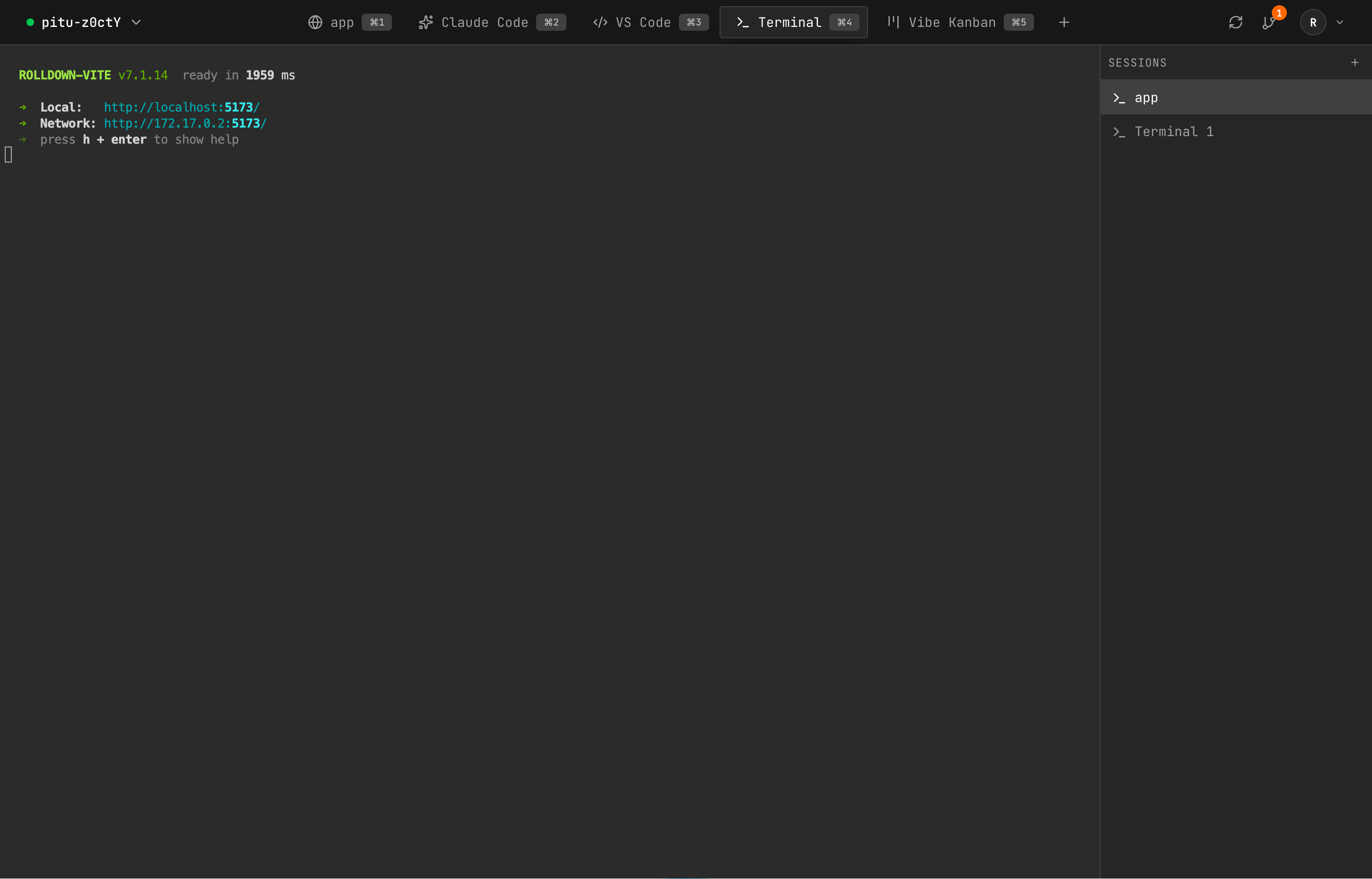The width and height of the screenshot is (1372, 879).
Task: Expand the pitu-z0ctY workspace dropdown
Action: (x=137, y=23)
